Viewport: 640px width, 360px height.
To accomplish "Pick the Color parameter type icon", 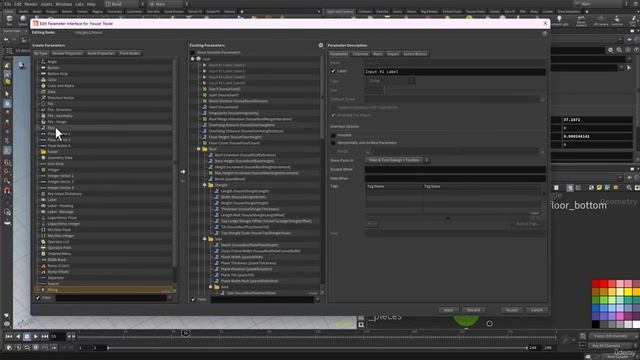I will pyautogui.click(x=43, y=80).
